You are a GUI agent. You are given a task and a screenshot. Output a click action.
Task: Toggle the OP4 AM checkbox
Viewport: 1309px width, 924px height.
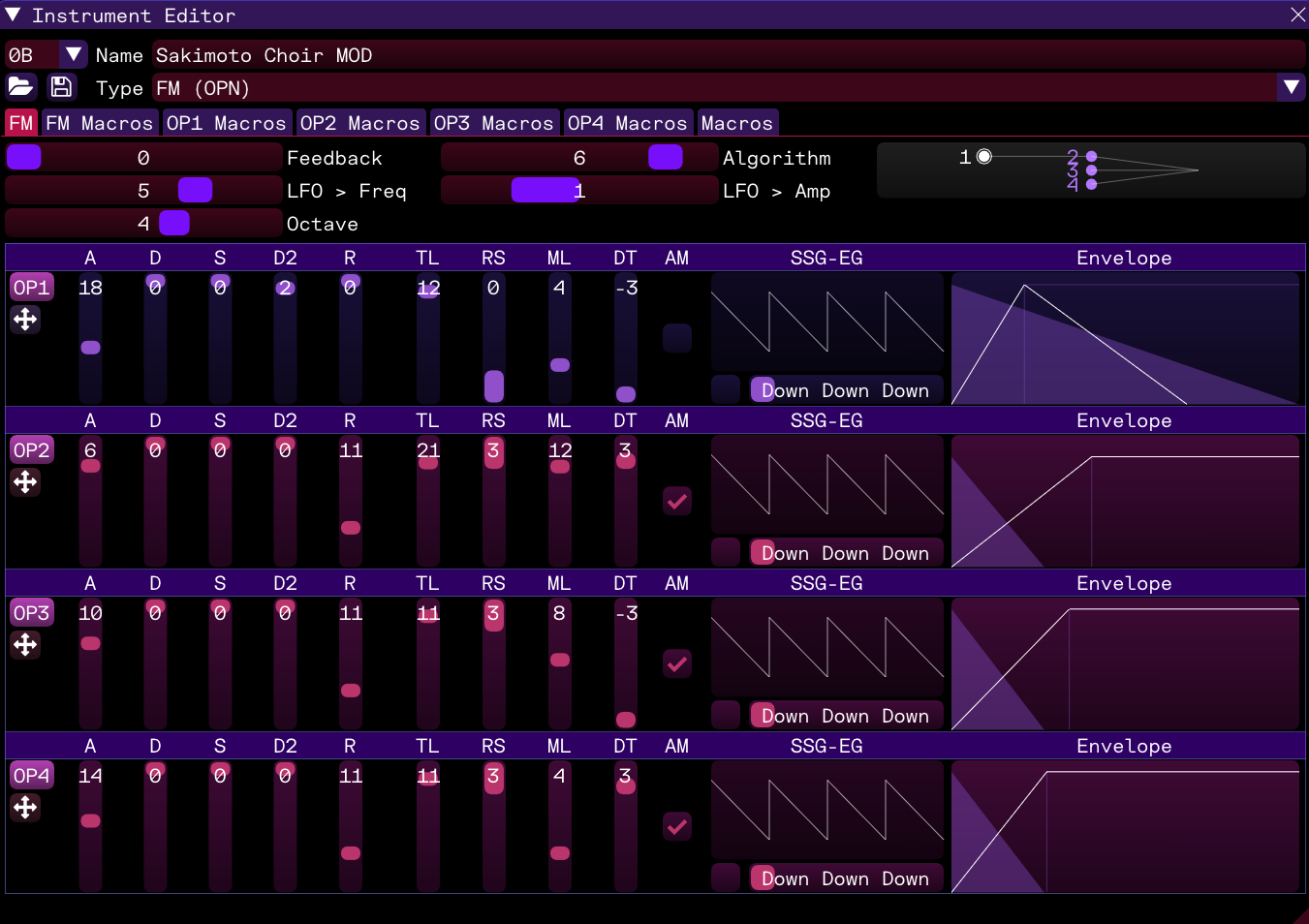click(676, 826)
